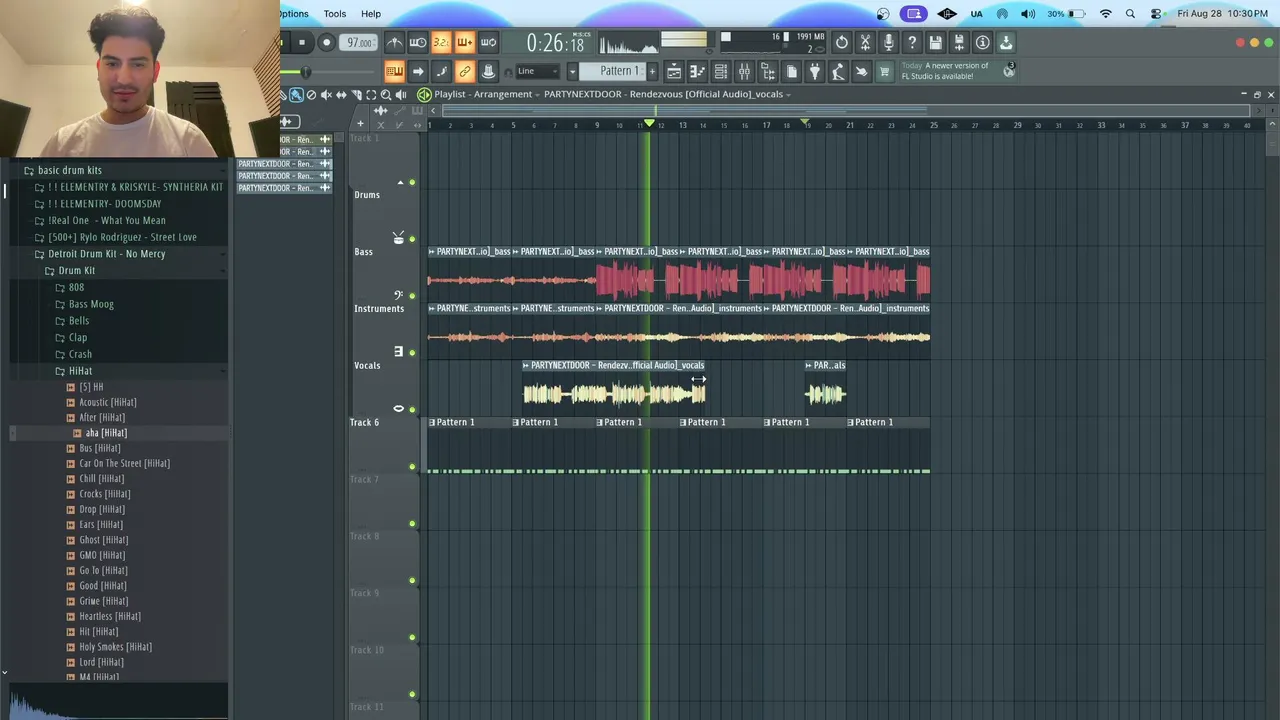Click the Record button in the transport

click(x=326, y=42)
